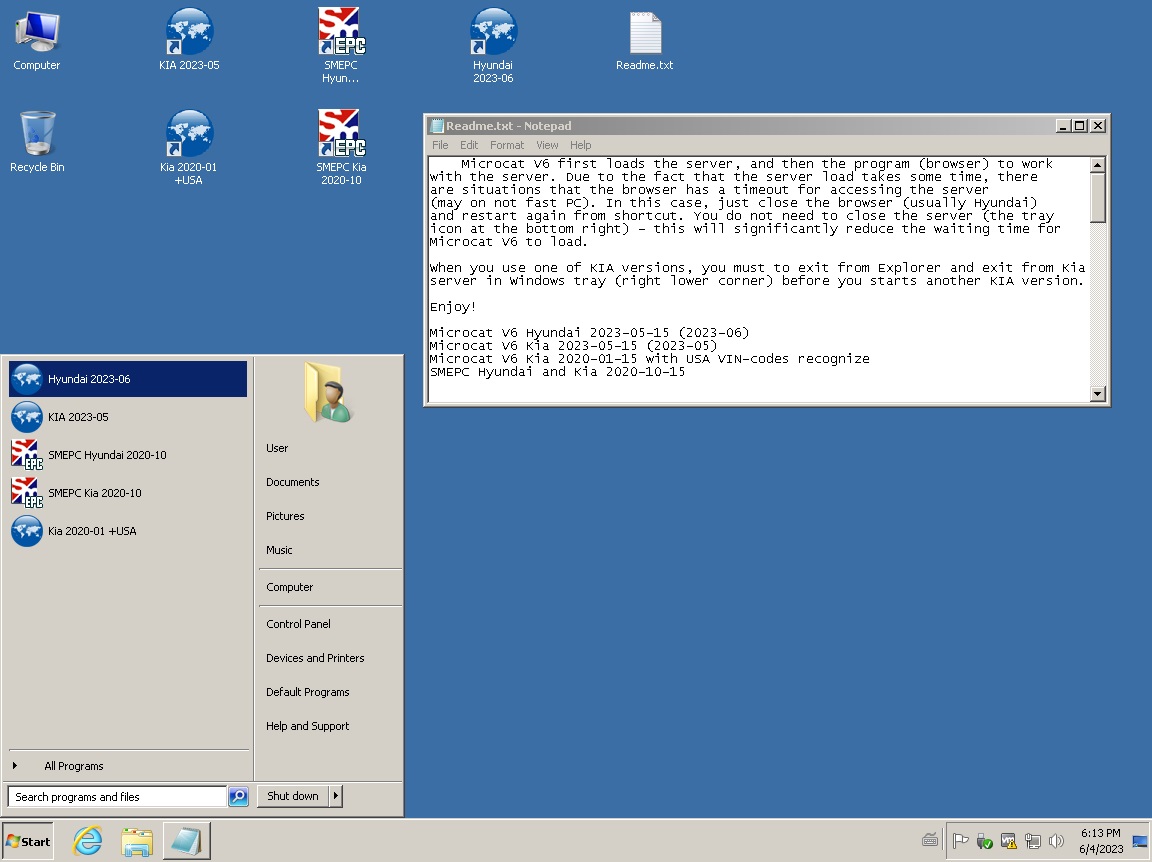Open Control Panel from Start menu
1152x862 pixels.
(298, 624)
